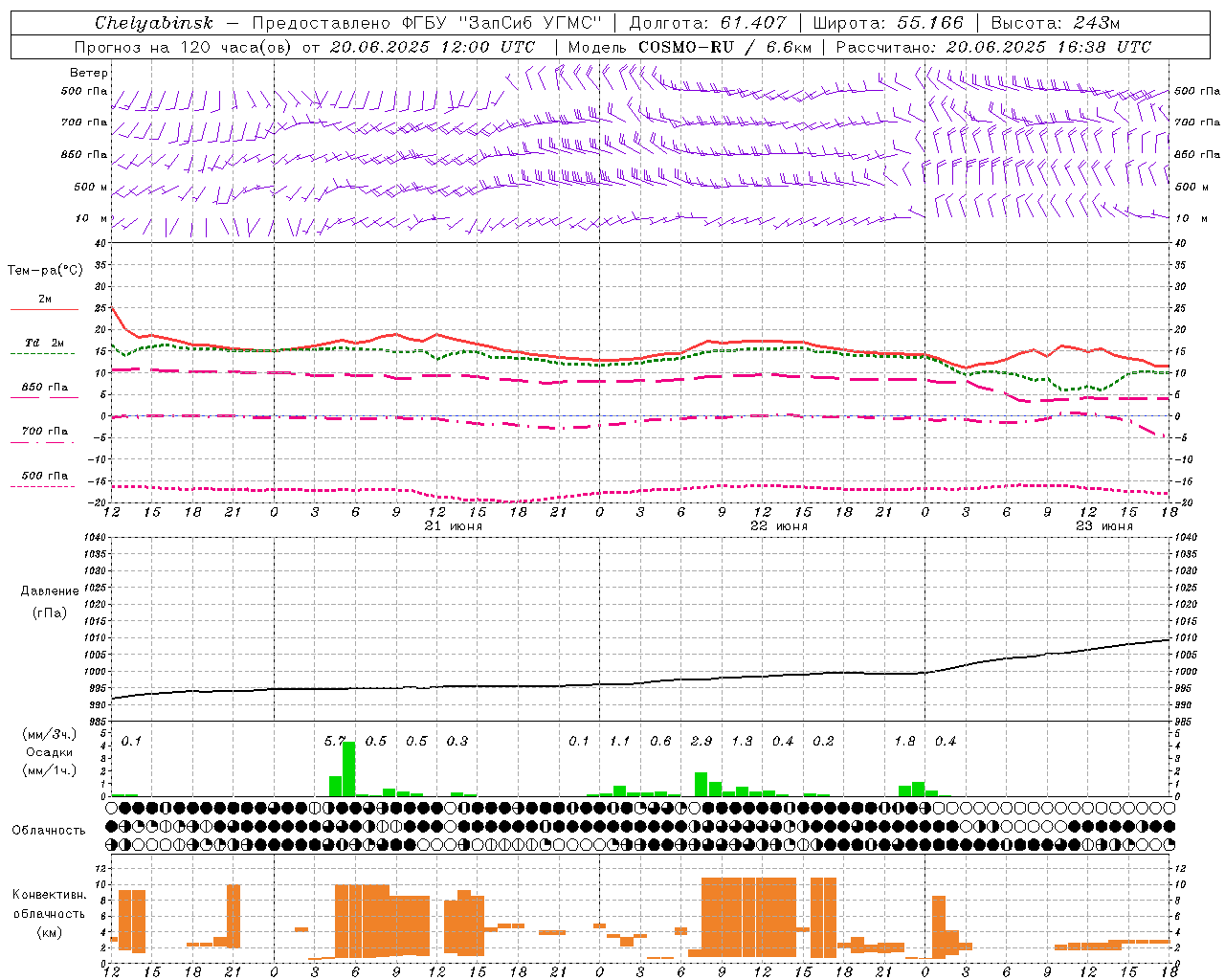
Task: Click the 'Рассчитано: 20.06.2025 16:38 UTC' timestamp
Action: click(x=993, y=47)
